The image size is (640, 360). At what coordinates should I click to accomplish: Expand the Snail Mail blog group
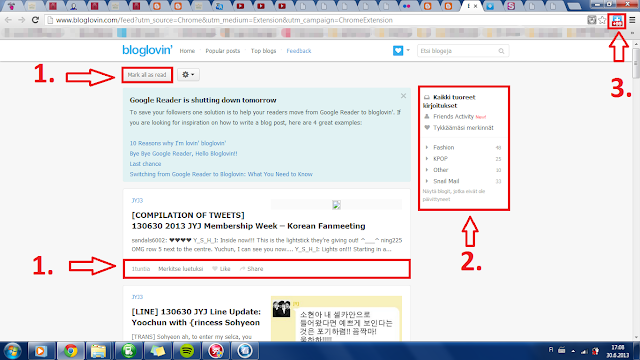point(427,181)
